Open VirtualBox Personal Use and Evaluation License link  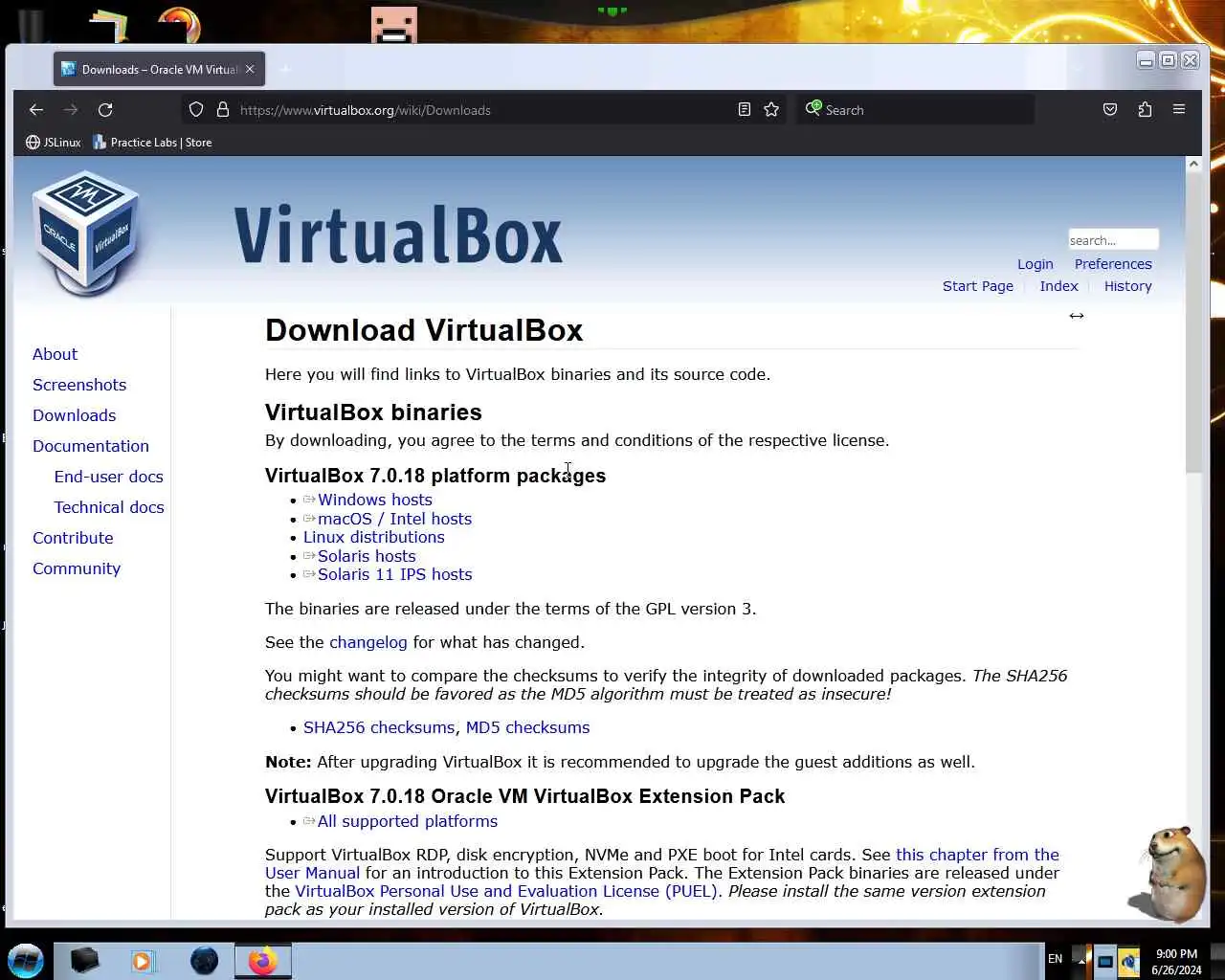coord(506,891)
